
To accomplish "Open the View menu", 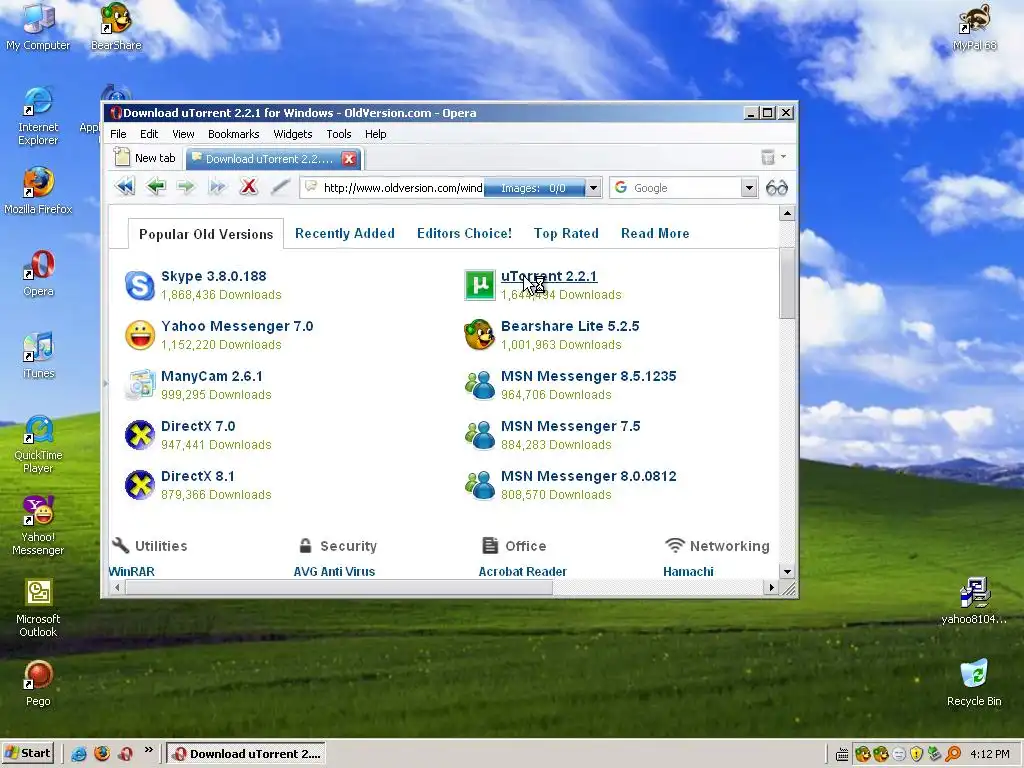I will pyautogui.click(x=183, y=134).
